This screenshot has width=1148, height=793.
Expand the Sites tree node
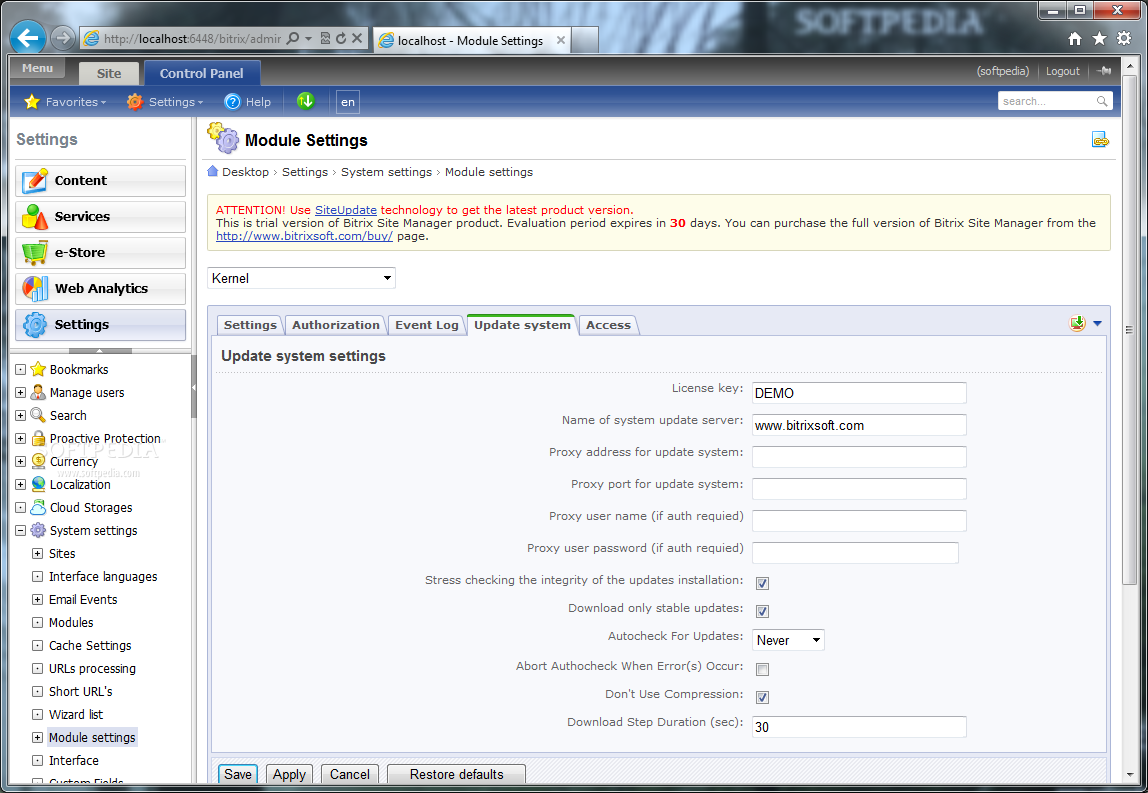[x=37, y=554]
